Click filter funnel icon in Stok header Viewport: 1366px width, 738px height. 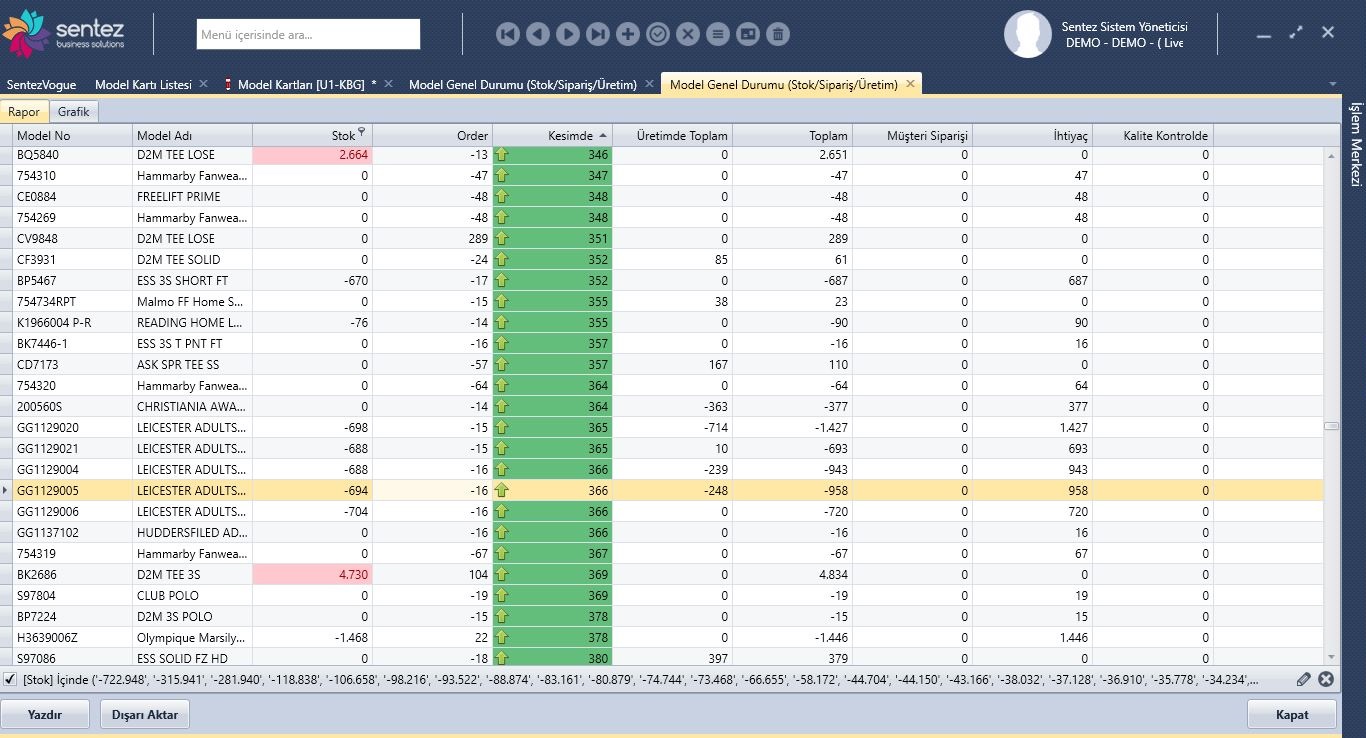(362, 132)
